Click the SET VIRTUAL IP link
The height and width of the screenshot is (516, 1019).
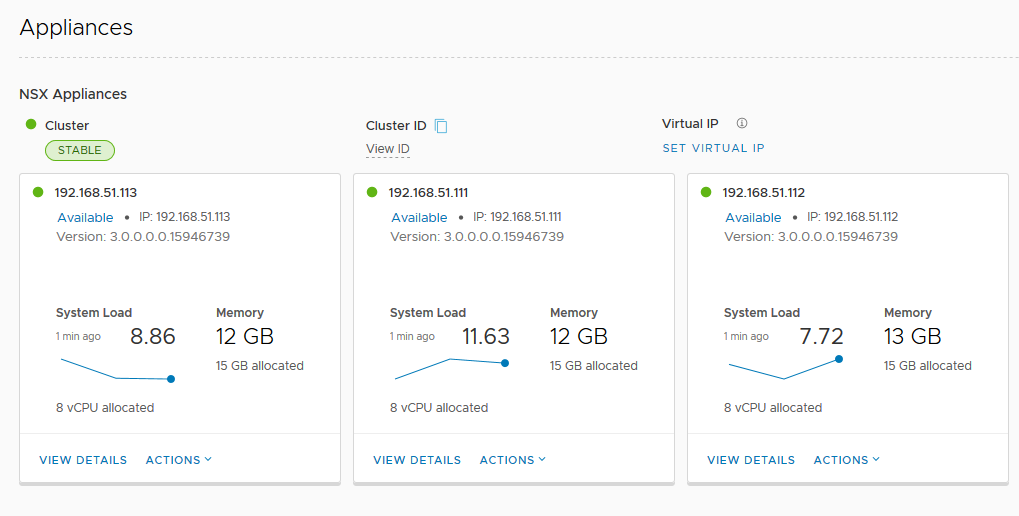pos(713,148)
